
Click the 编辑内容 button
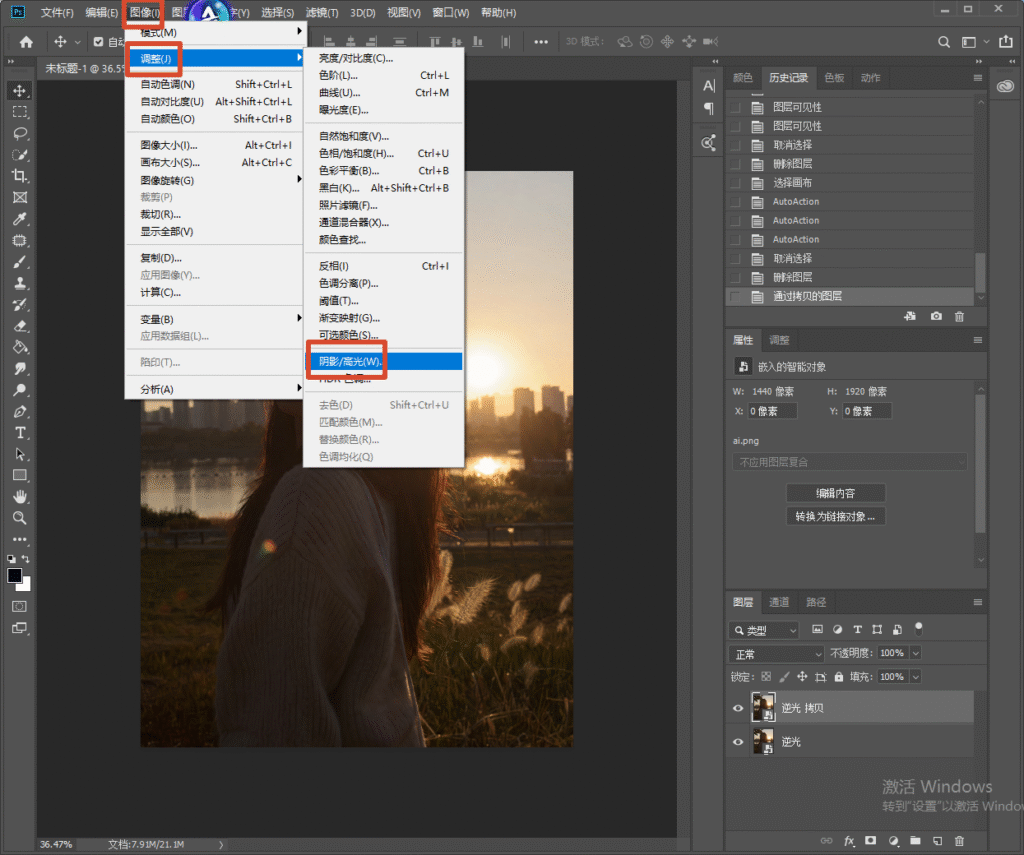835,493
